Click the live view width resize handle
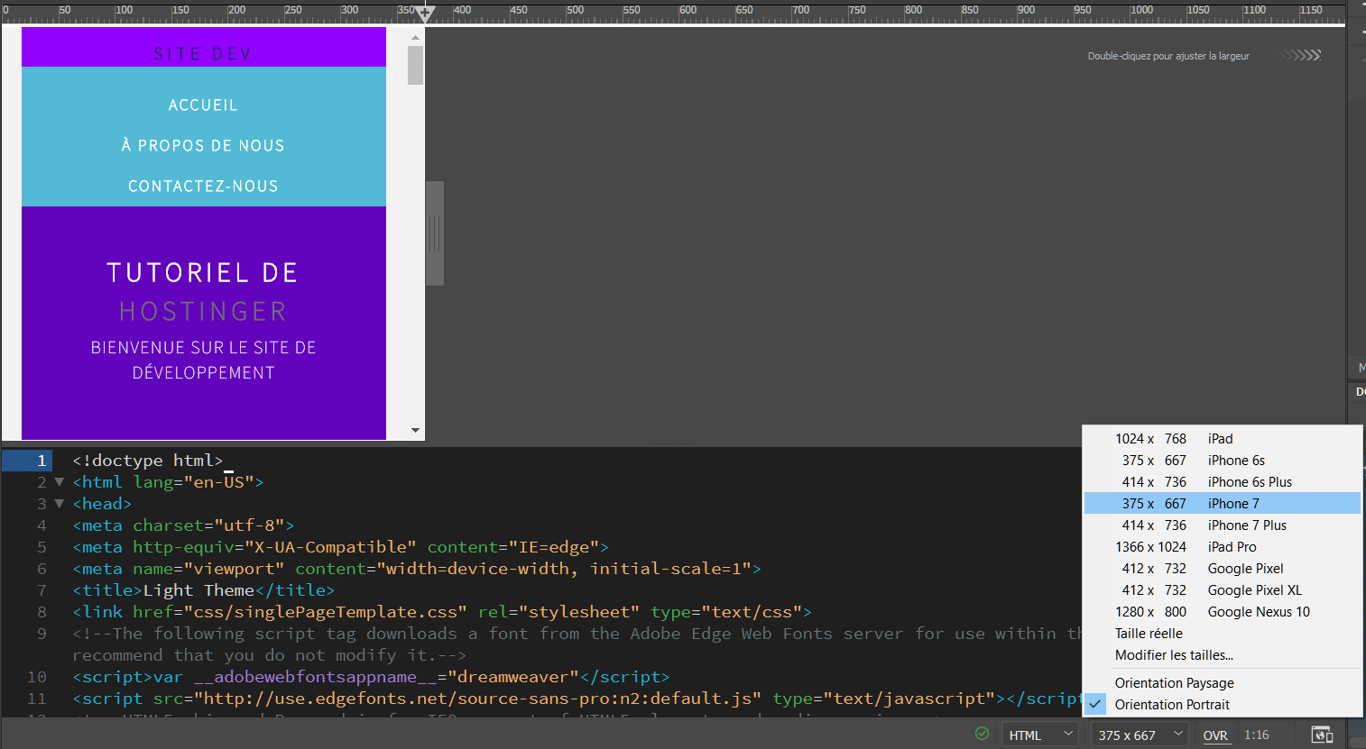Image resolution: width=1366 pixels, height=749 pixels. 435,234
